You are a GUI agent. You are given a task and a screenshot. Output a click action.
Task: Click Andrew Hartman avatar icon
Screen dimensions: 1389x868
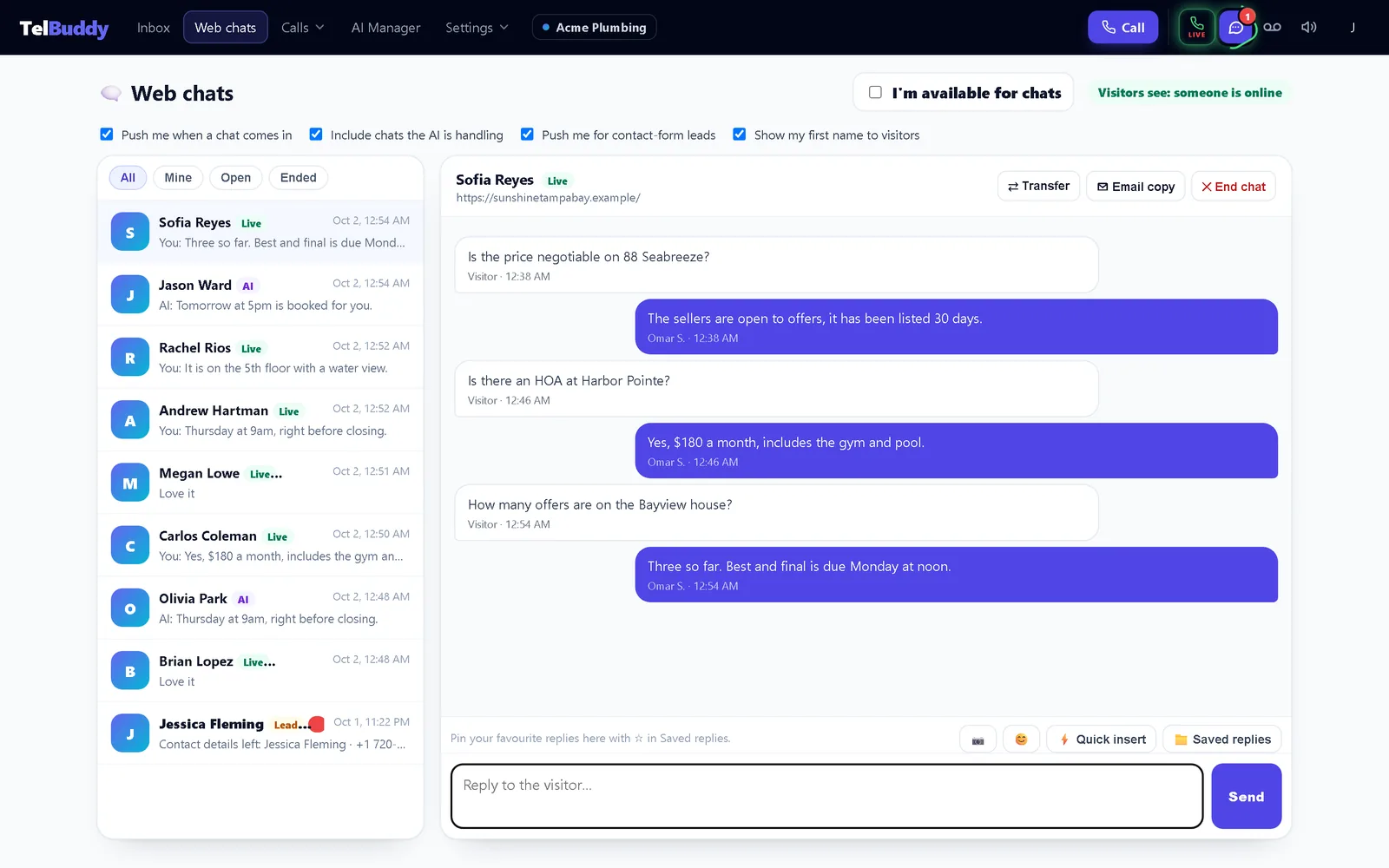(x=130, y=420)
